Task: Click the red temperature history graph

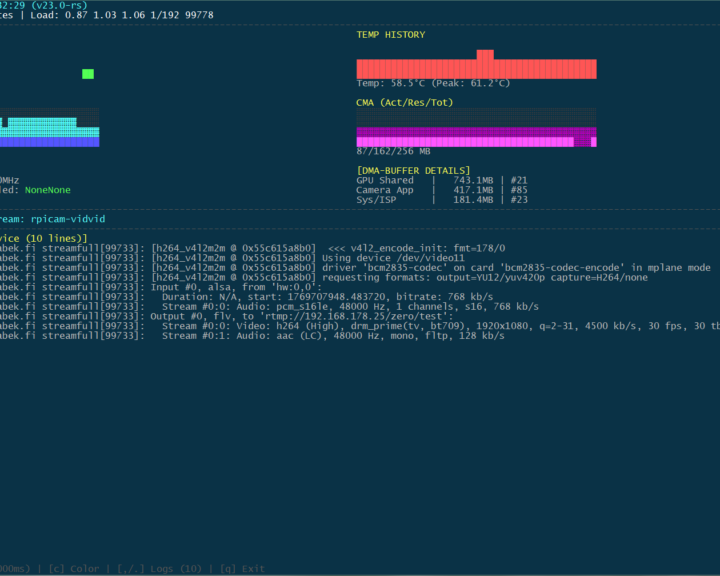Action: point(476,69)
